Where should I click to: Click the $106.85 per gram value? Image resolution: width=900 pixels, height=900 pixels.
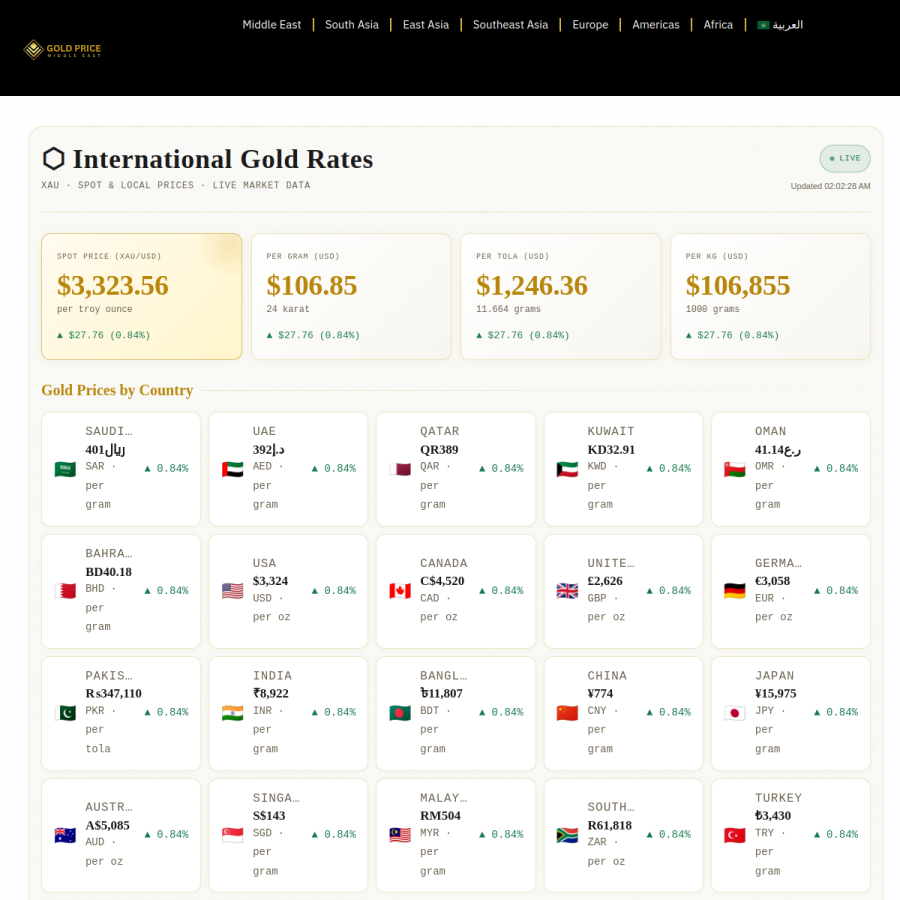point(312,285)
